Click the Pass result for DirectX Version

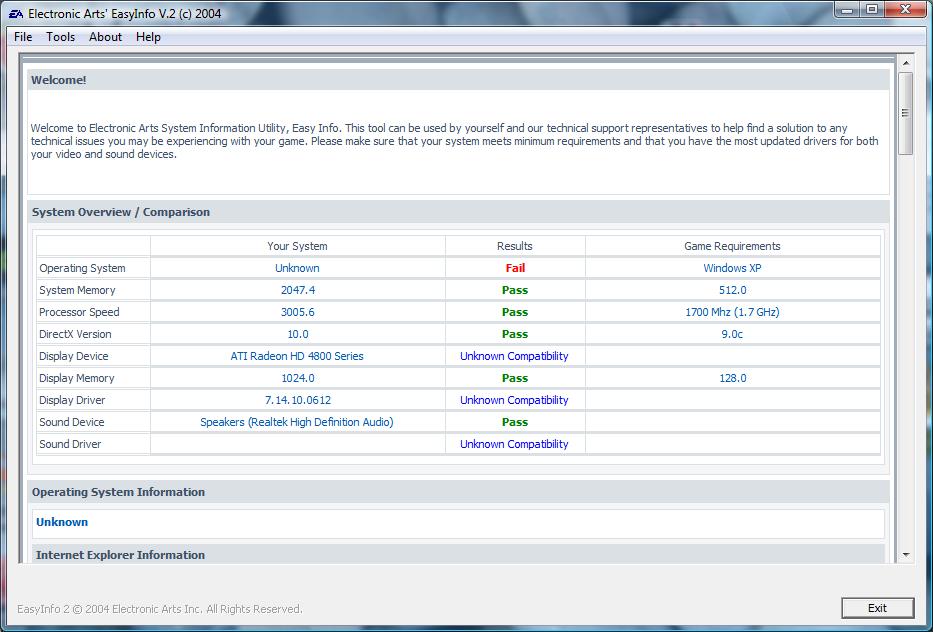tap(515, 334)
